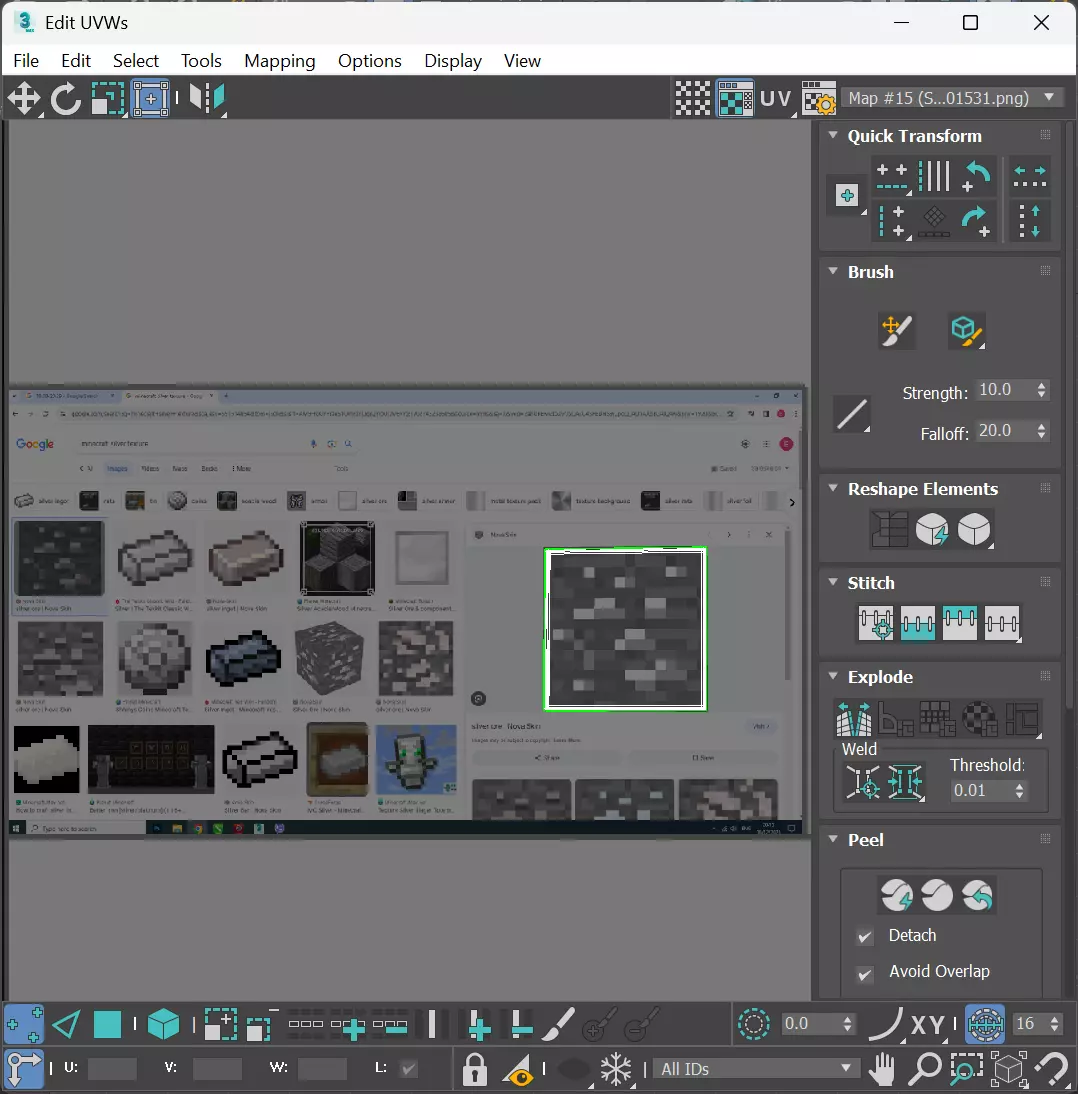The width and height of the screenshot is (1078, 1094).
Task: Toggle Lock selected subobjects icon
Action: point(474,1068)
